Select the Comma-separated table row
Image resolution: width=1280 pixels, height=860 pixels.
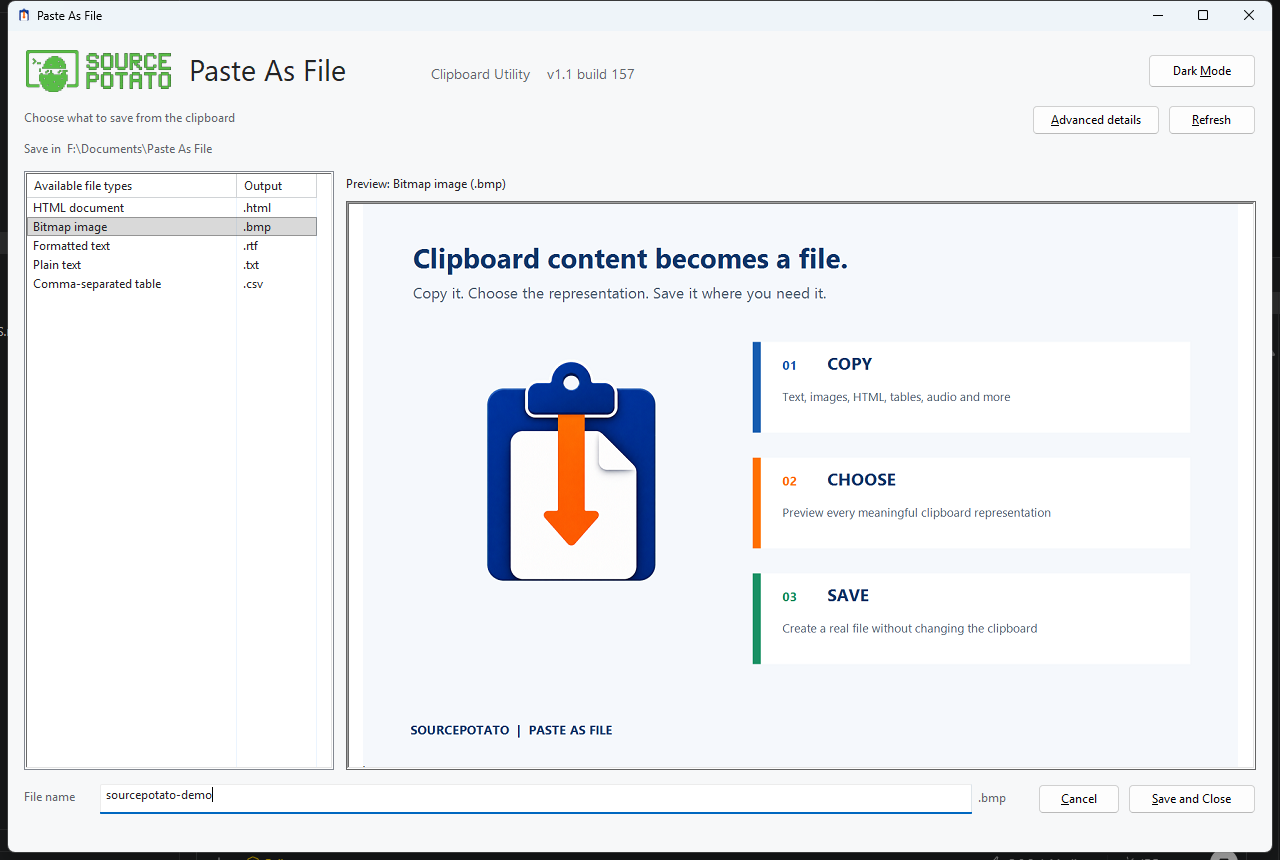pyautogui.click(x=172, y=284)
